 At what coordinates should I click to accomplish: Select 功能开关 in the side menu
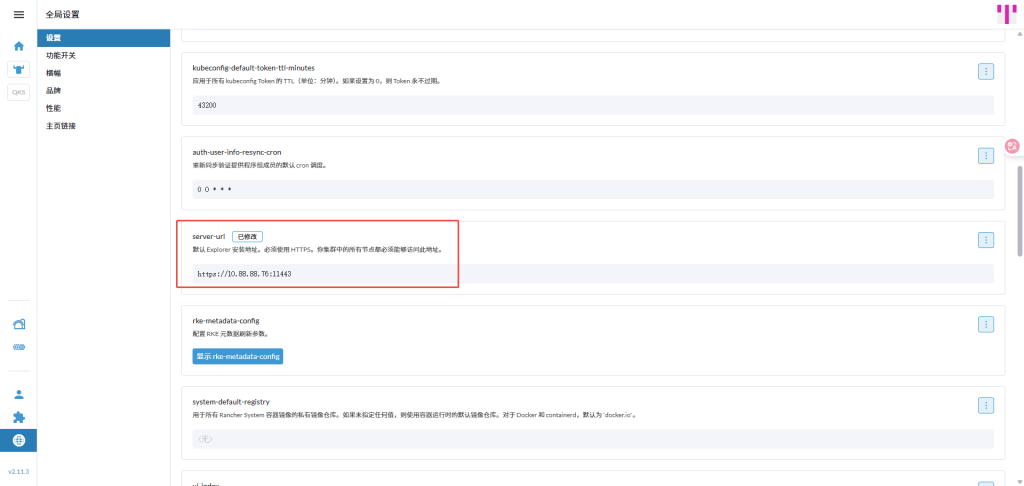pos(61,56)
